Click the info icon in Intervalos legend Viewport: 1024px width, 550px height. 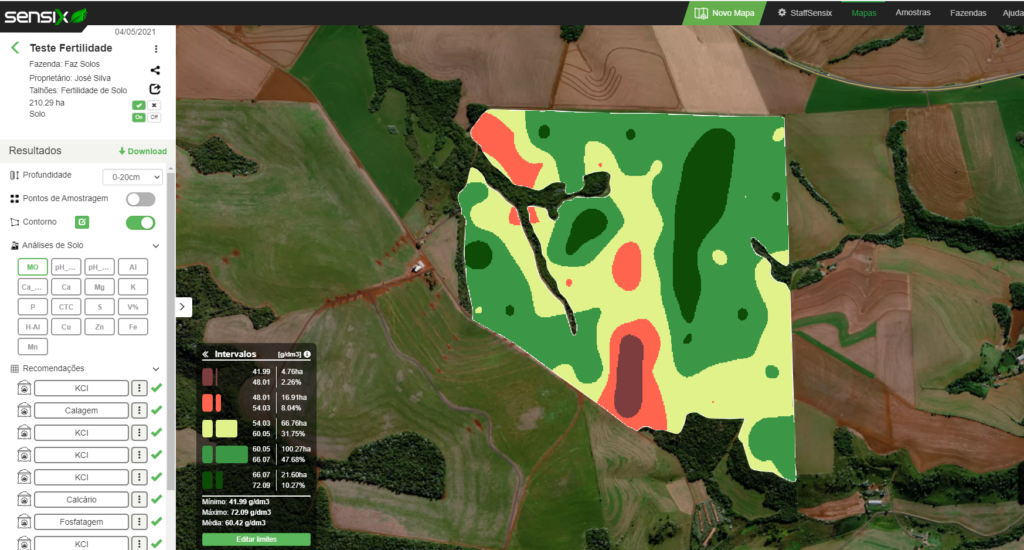tap(307, 354)
